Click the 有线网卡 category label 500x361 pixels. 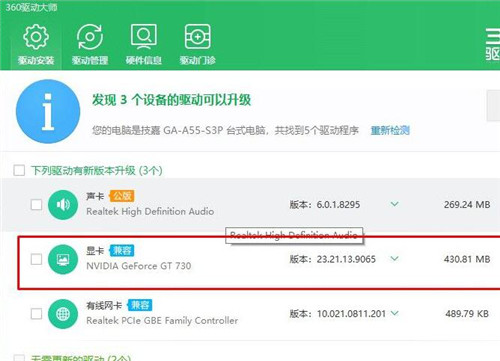point(104,305)
